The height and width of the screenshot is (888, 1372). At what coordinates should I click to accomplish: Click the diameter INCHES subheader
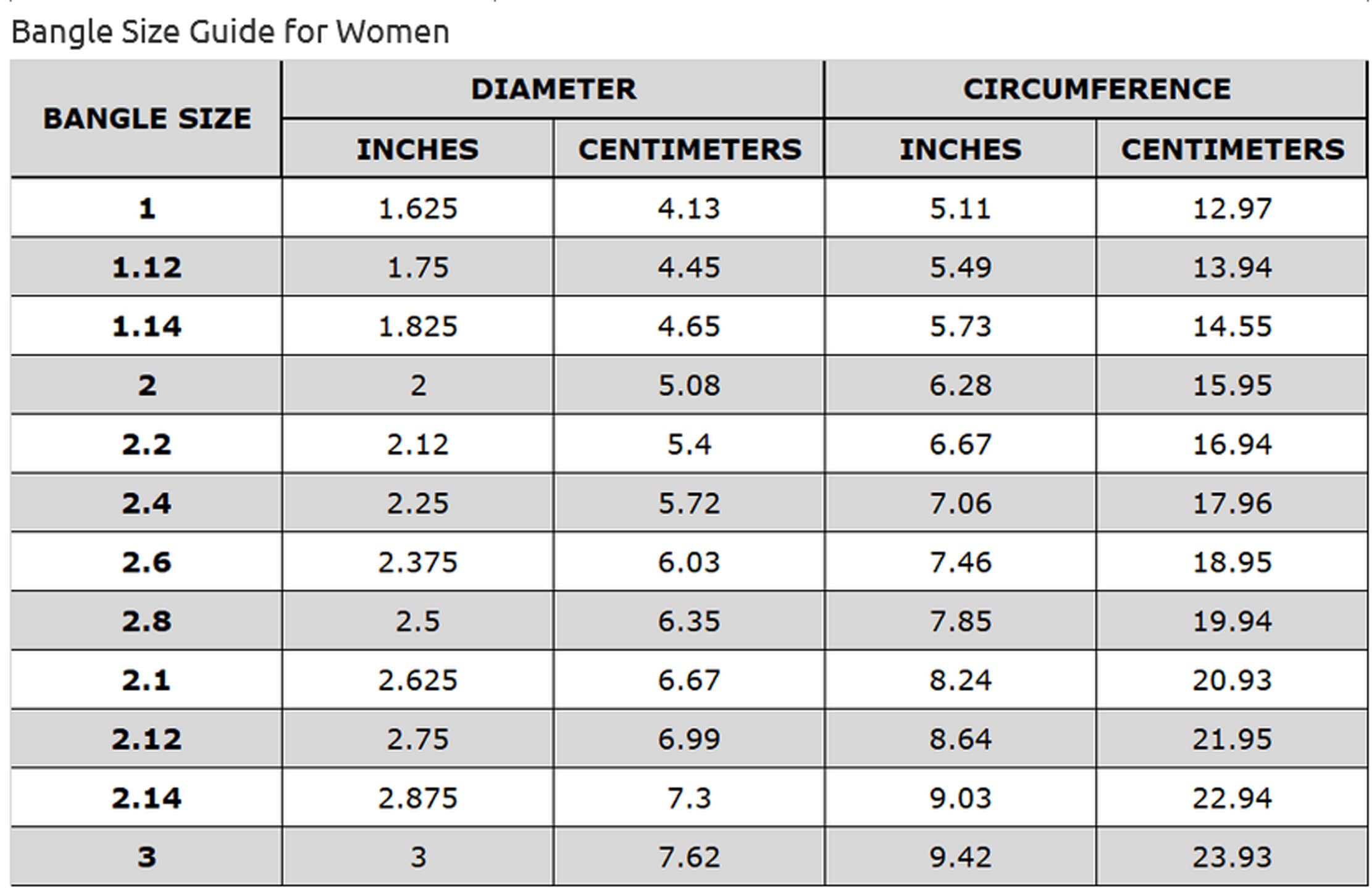click(x=417, y=149)
